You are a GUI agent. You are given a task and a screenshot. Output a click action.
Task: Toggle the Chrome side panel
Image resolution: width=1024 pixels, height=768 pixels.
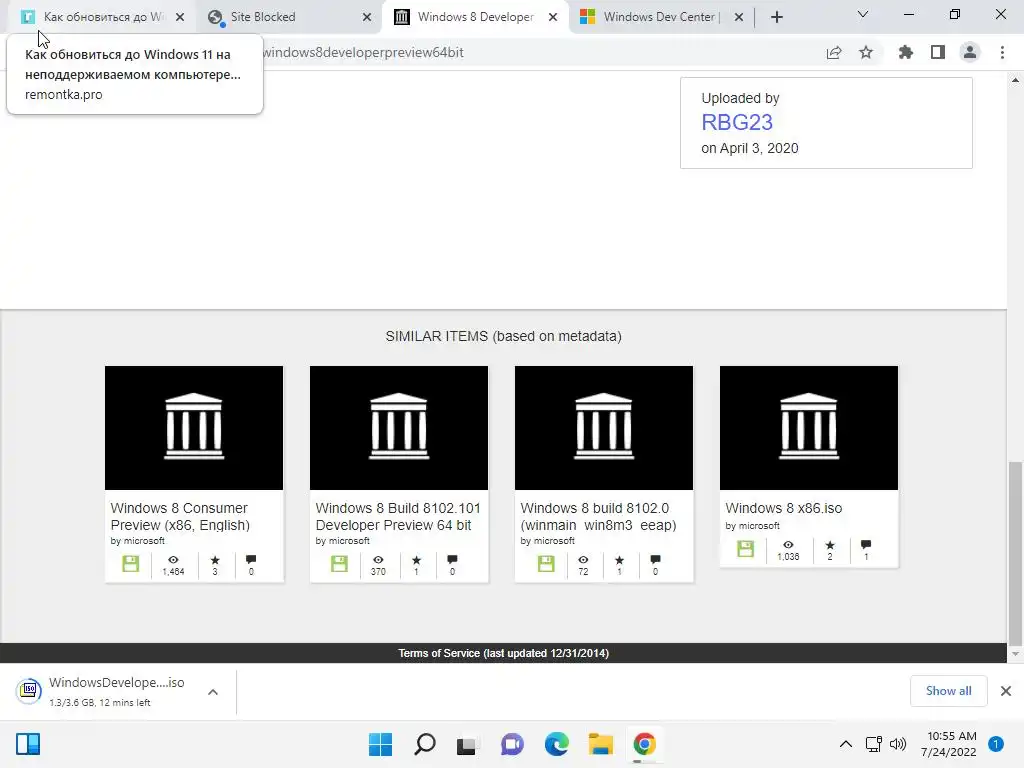tap(938, 52)
